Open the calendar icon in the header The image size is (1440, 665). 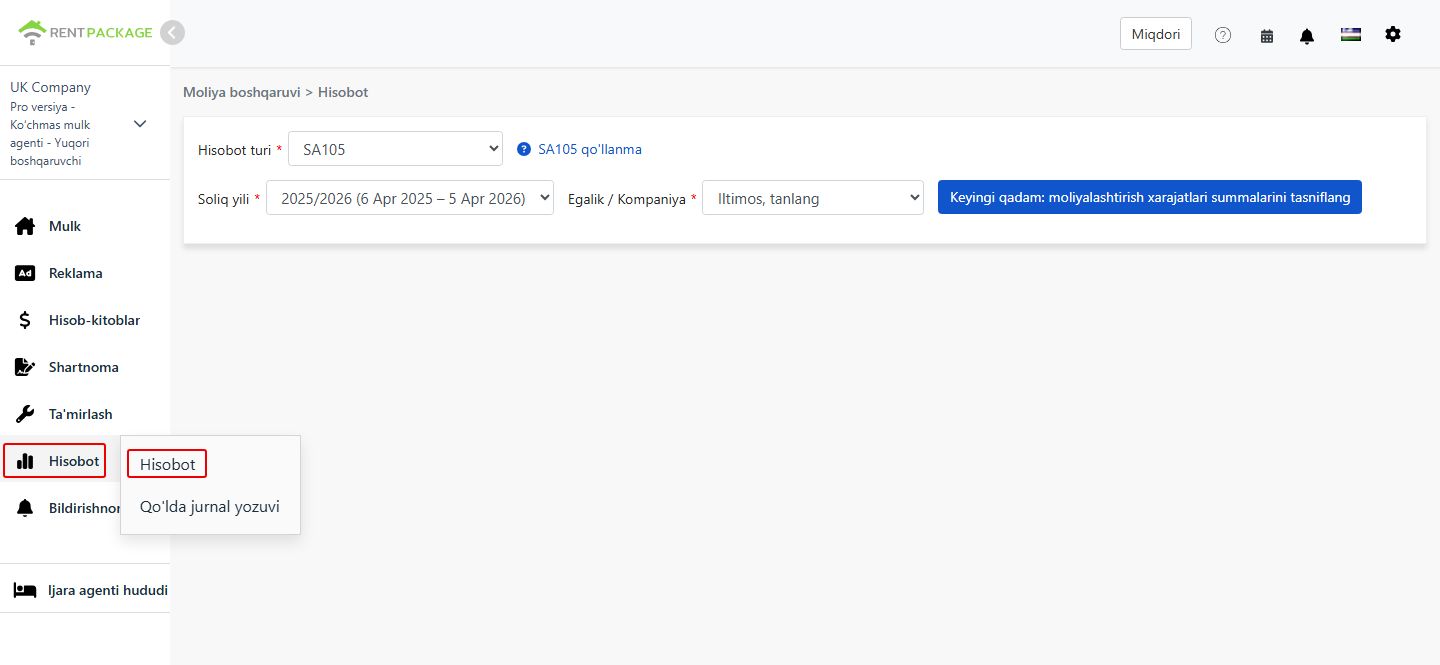coord(1267,35)
